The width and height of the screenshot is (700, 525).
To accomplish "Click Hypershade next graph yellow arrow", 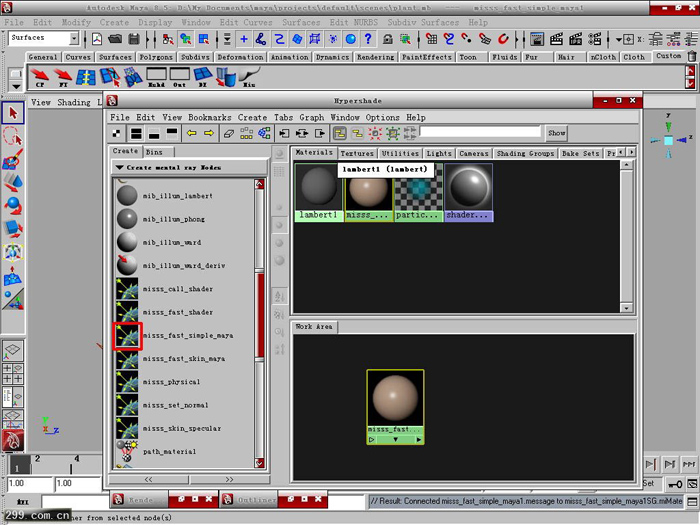I will (209, 133).
